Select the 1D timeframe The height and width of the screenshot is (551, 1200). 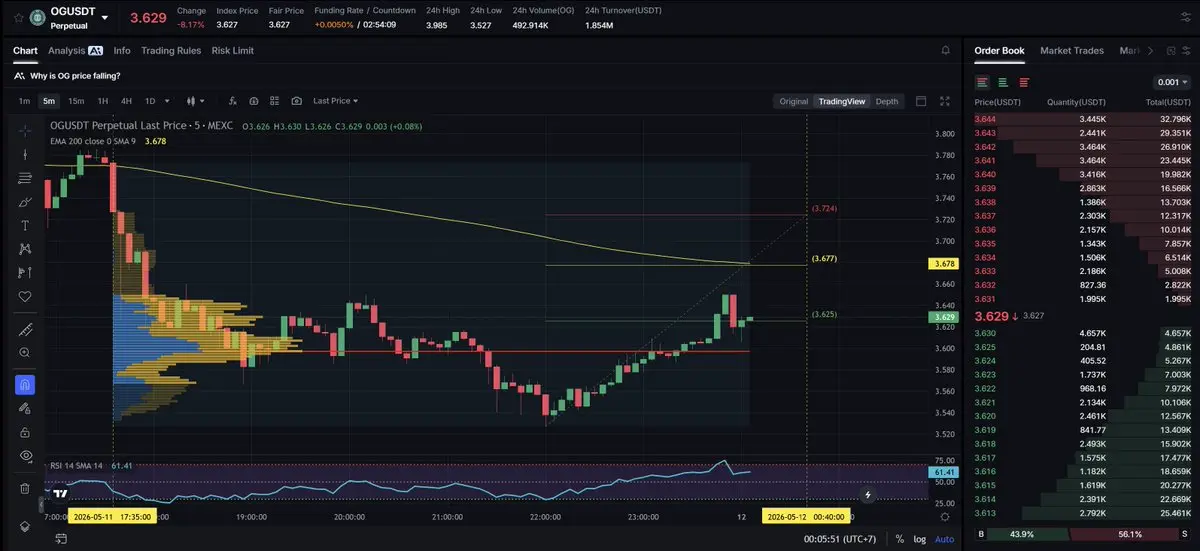click(x=150, y=101)
